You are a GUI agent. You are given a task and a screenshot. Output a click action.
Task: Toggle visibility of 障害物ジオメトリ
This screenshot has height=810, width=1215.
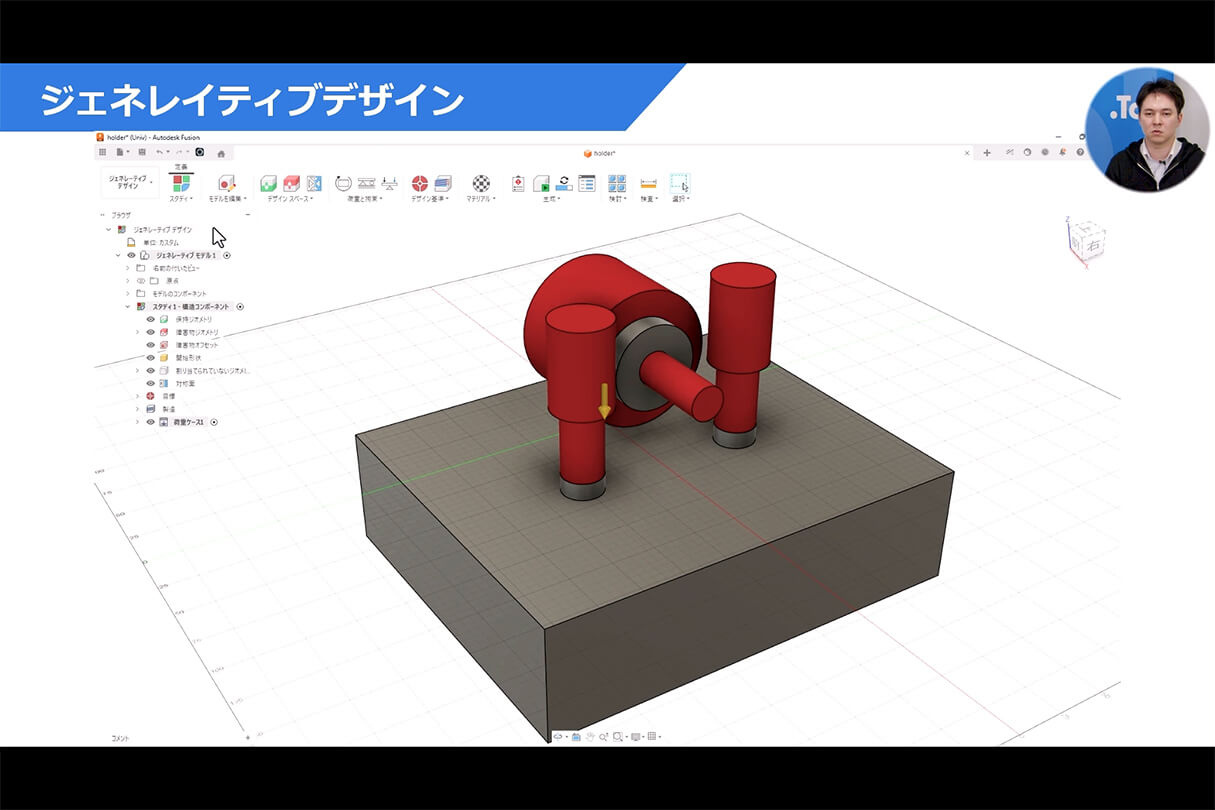(151, 332)
